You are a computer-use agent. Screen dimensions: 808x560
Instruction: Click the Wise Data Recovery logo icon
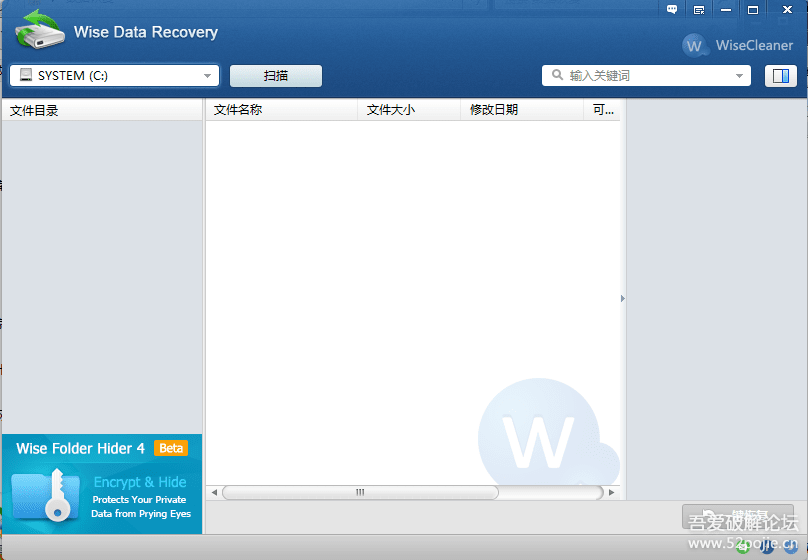40,30
